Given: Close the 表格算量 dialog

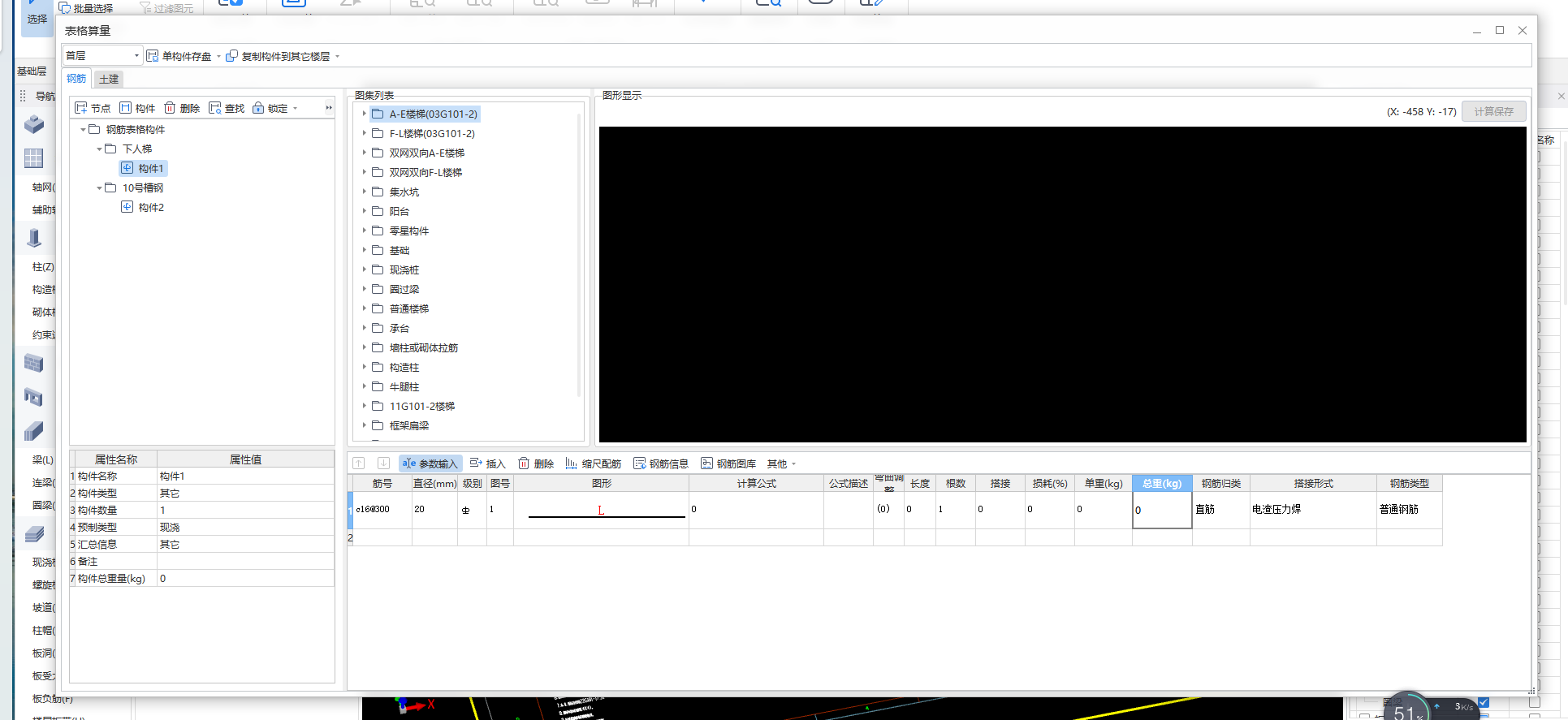Looking at the screenshot, I should pos(1523,30).
